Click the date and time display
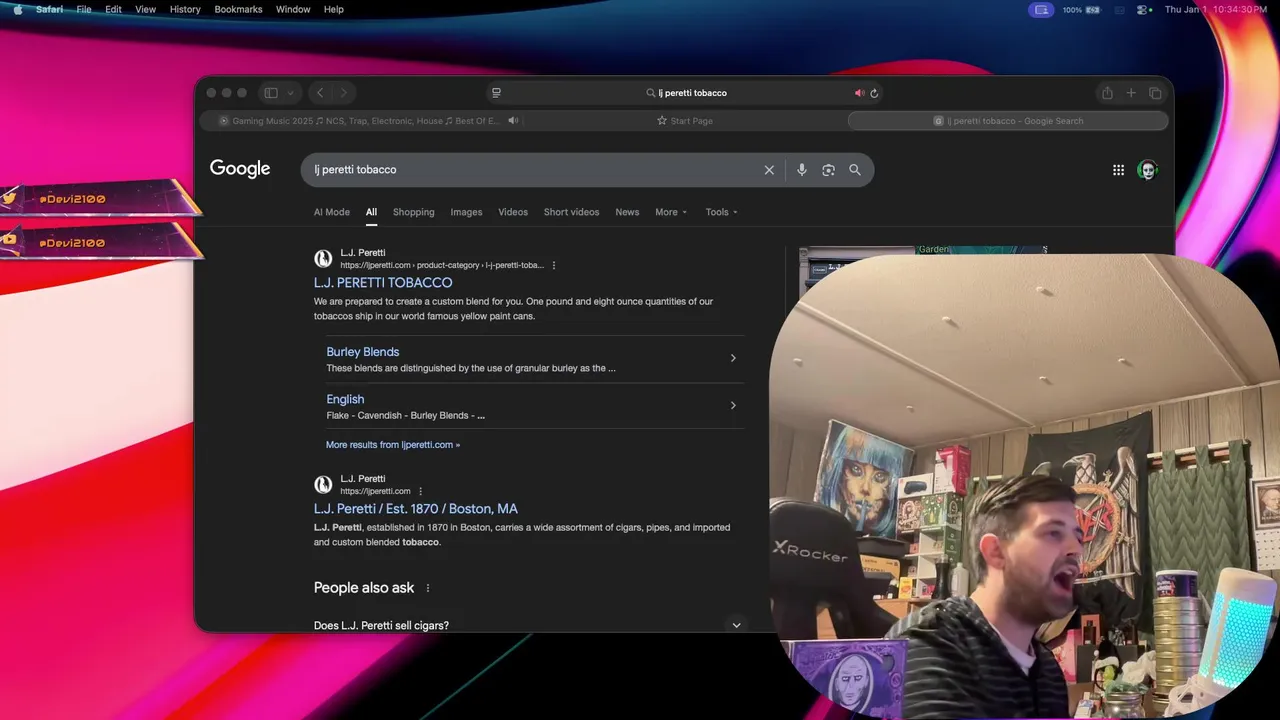 tap(1215, 9)
